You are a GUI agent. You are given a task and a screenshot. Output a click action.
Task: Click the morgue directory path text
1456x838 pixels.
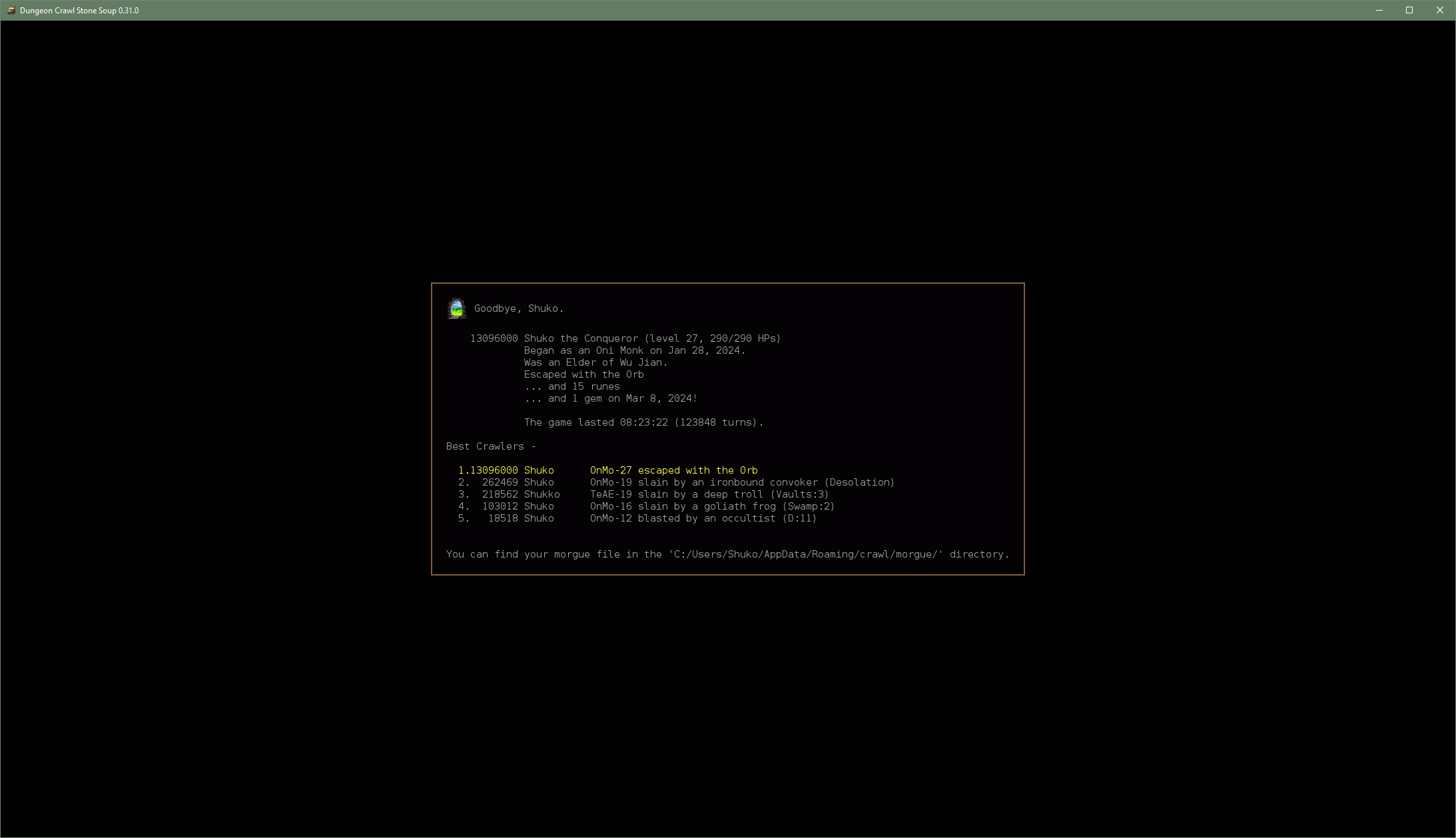click(x=805, y=554)
